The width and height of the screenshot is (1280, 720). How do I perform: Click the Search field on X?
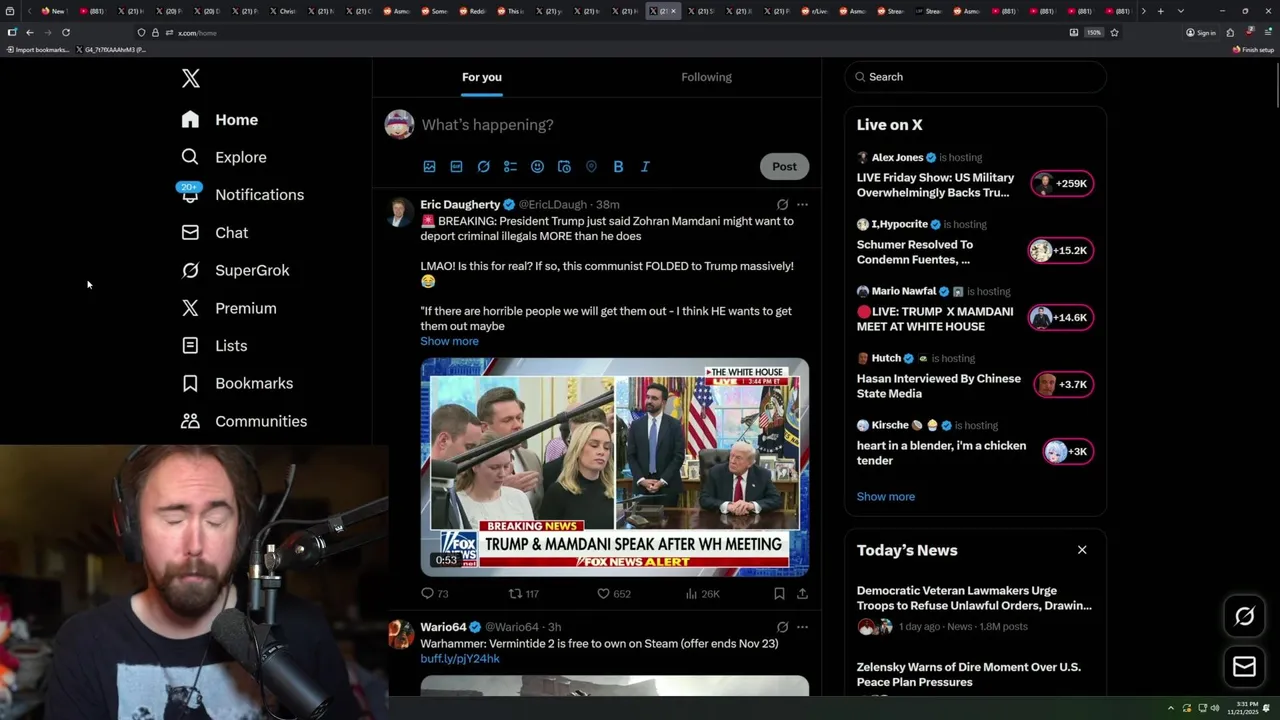[976, 77]
